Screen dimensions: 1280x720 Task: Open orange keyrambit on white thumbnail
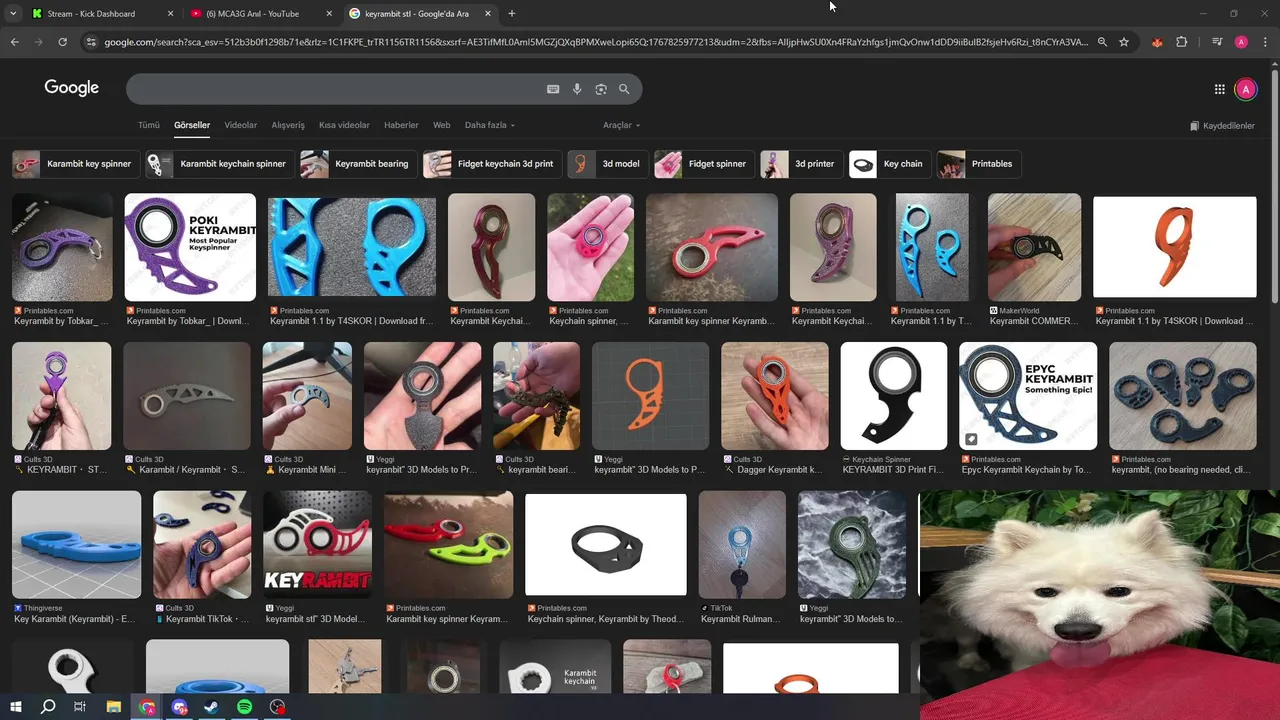(1174, 247)
